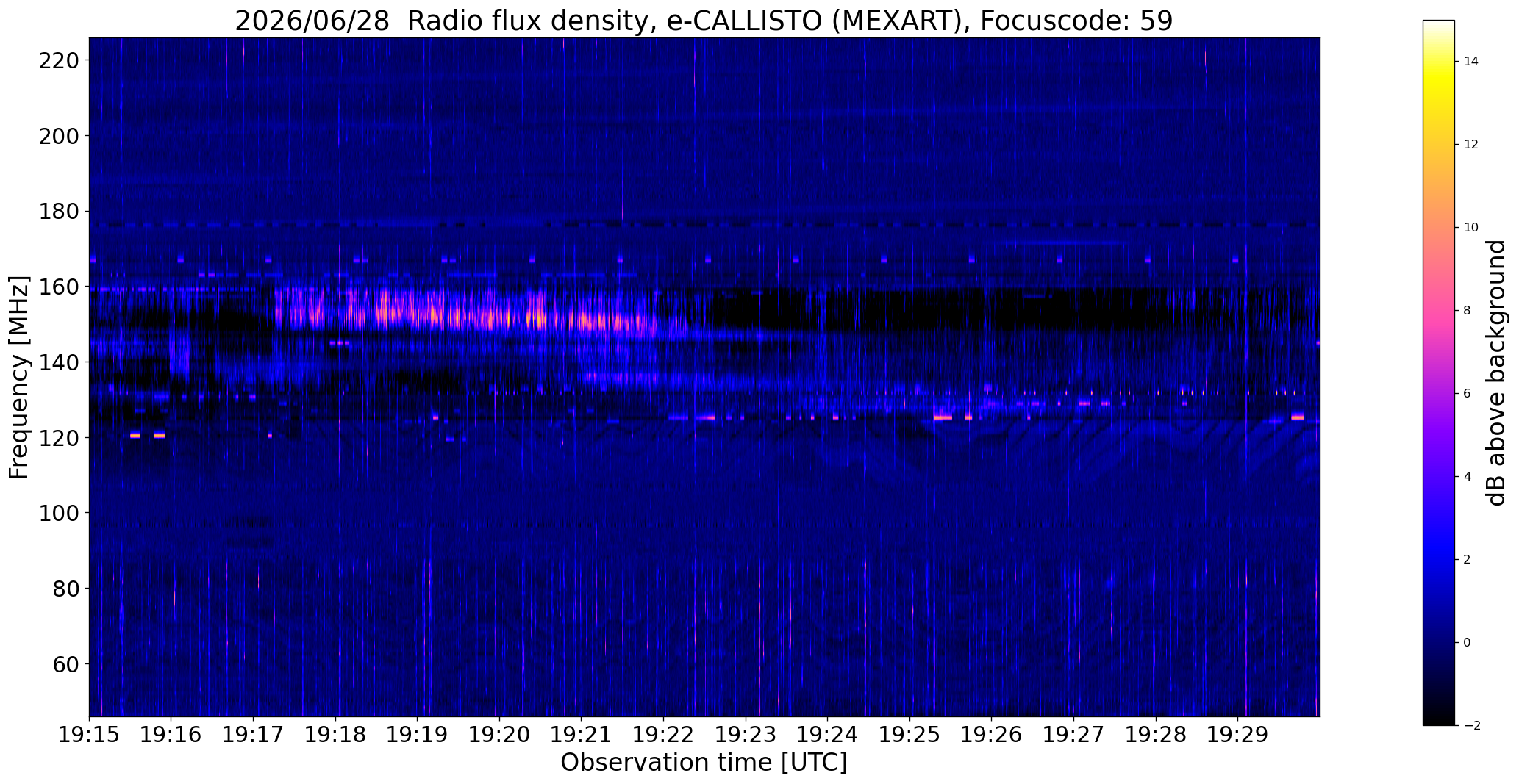Click the plot title mentioning e-CALLISTO (MEXART)
This screenshot has width=1519, height=784.
[704, 21]
